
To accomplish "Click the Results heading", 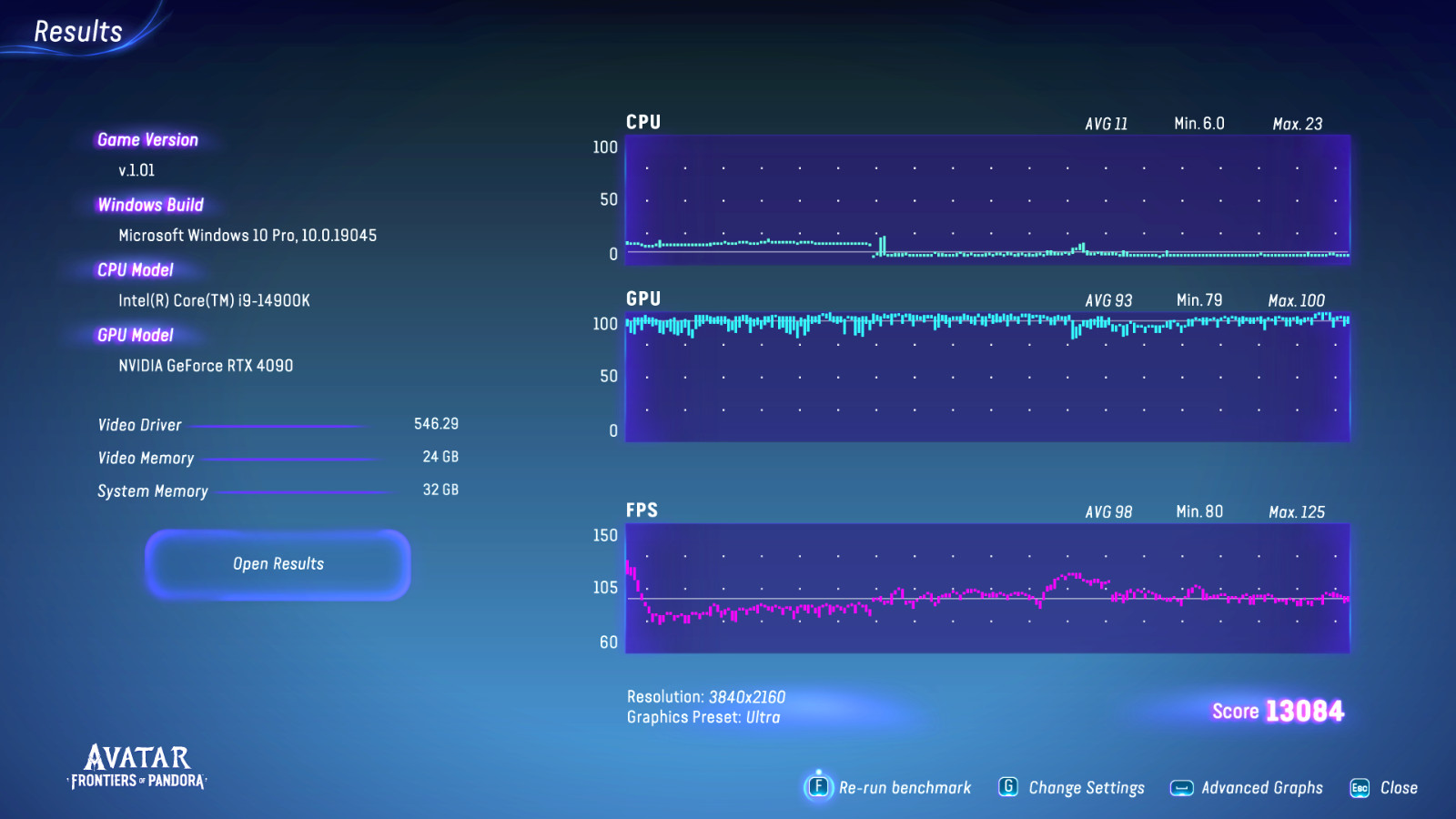I will [78, 32].
